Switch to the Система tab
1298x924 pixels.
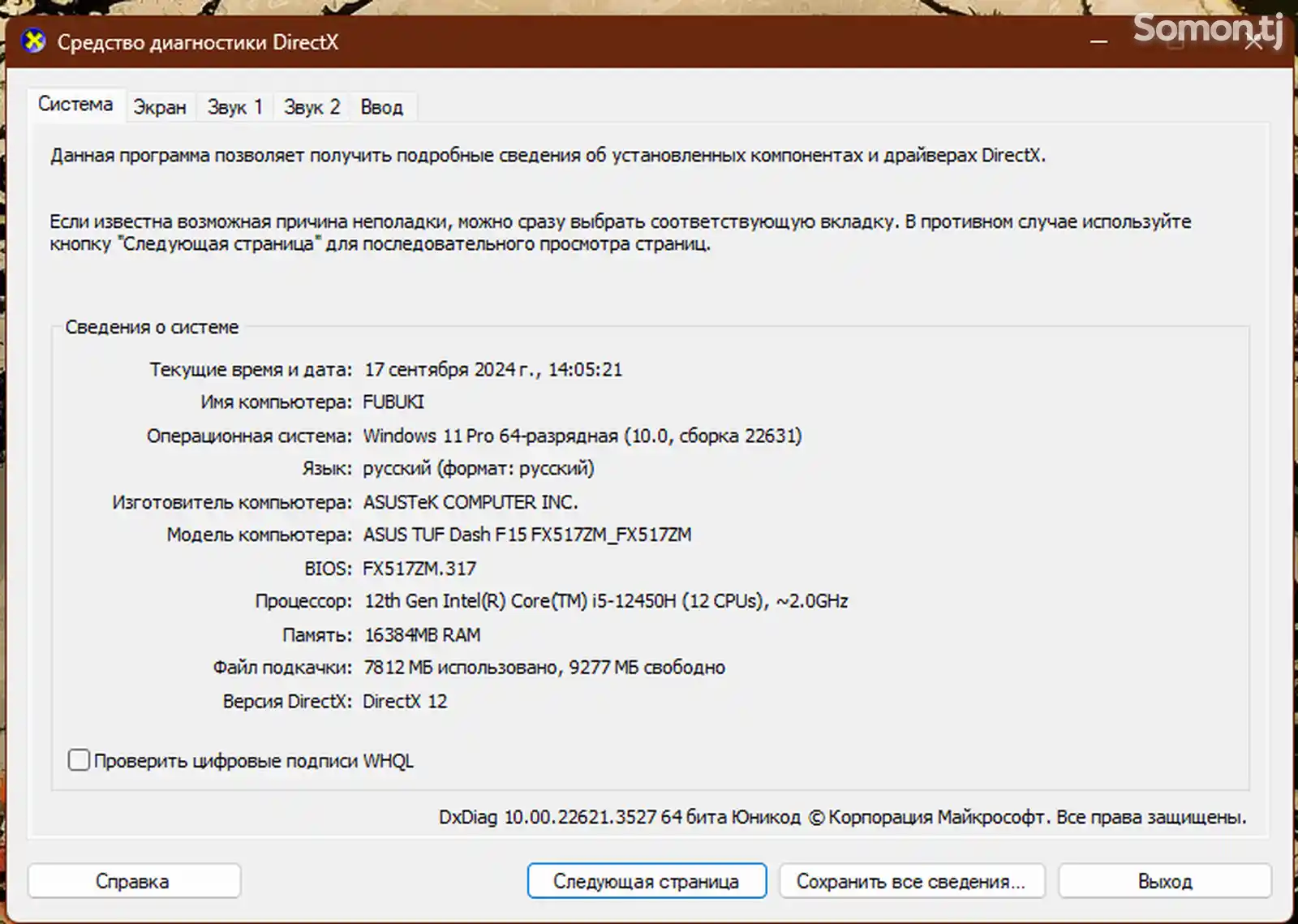(75, 105)
